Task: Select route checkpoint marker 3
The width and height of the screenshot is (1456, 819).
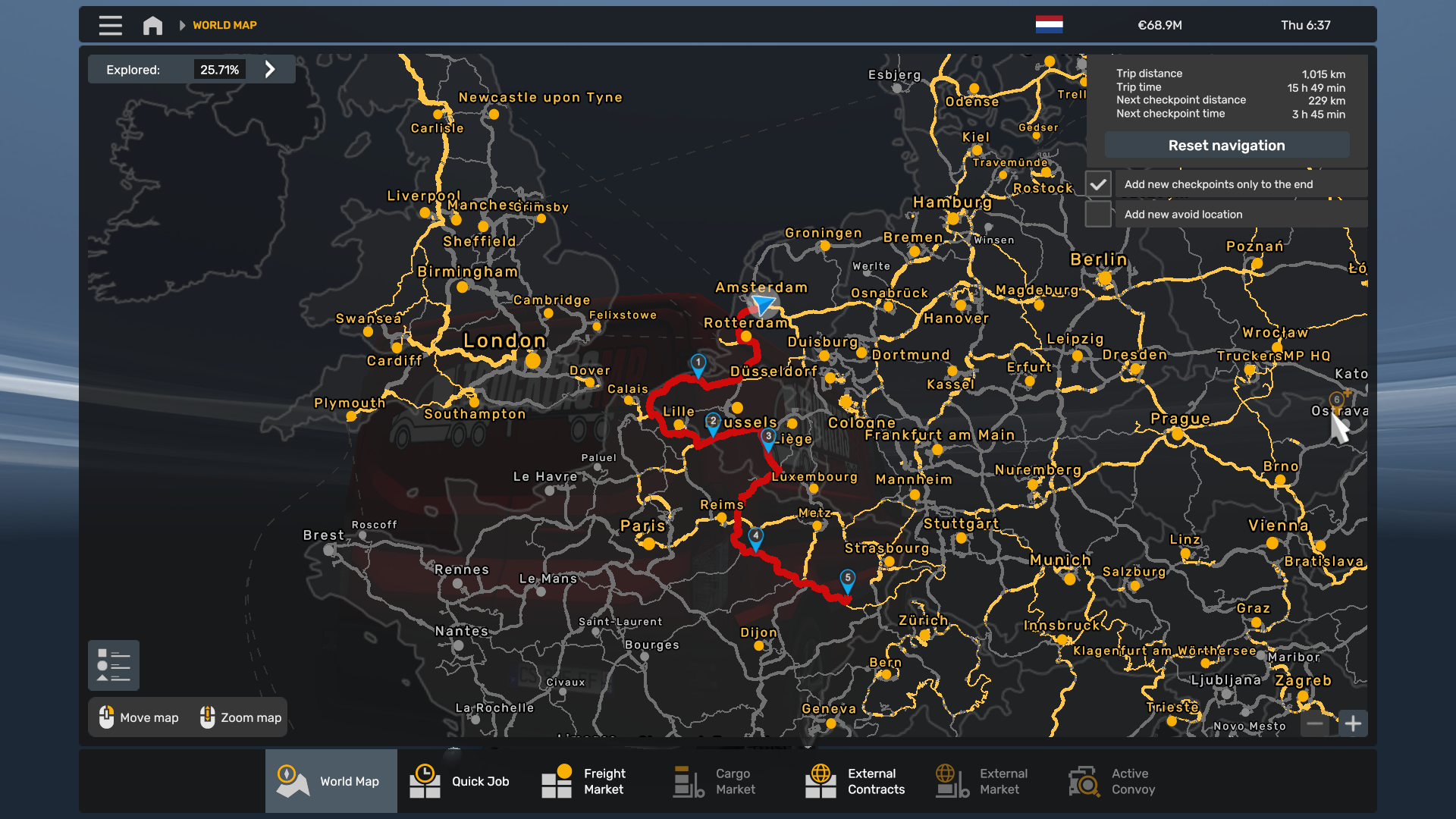Action: (x=768, y=439)
